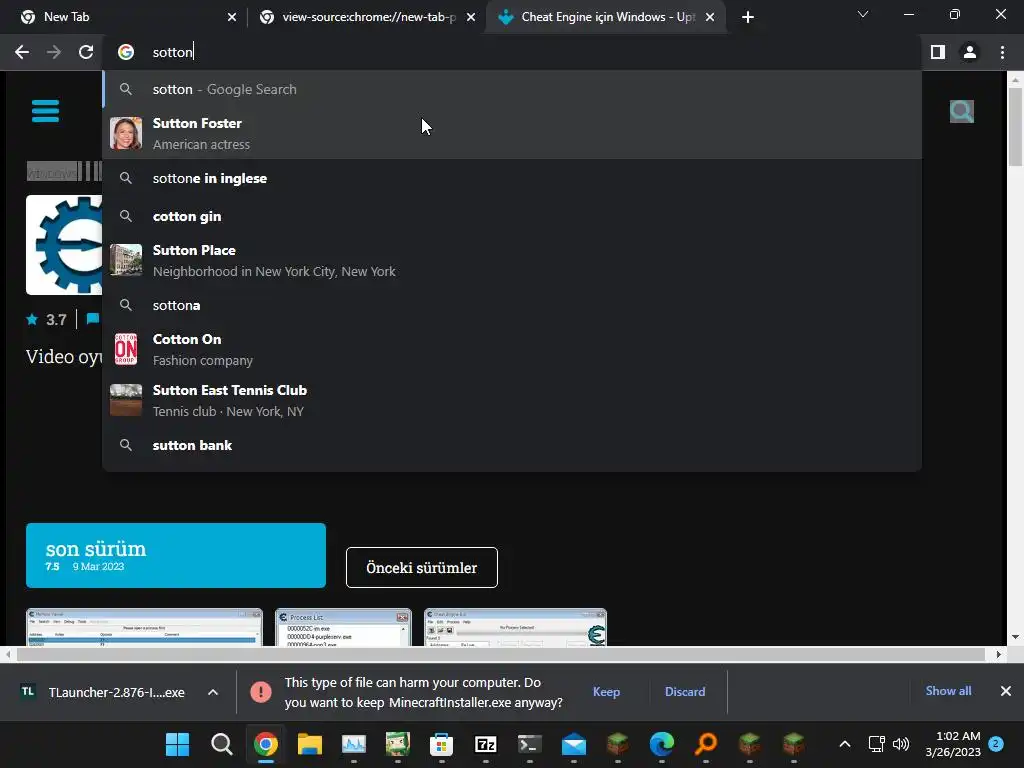Viewport: 1024px width, 768px height.
Task: Open the terminal from the taskbar
Action: pos(530,744)
